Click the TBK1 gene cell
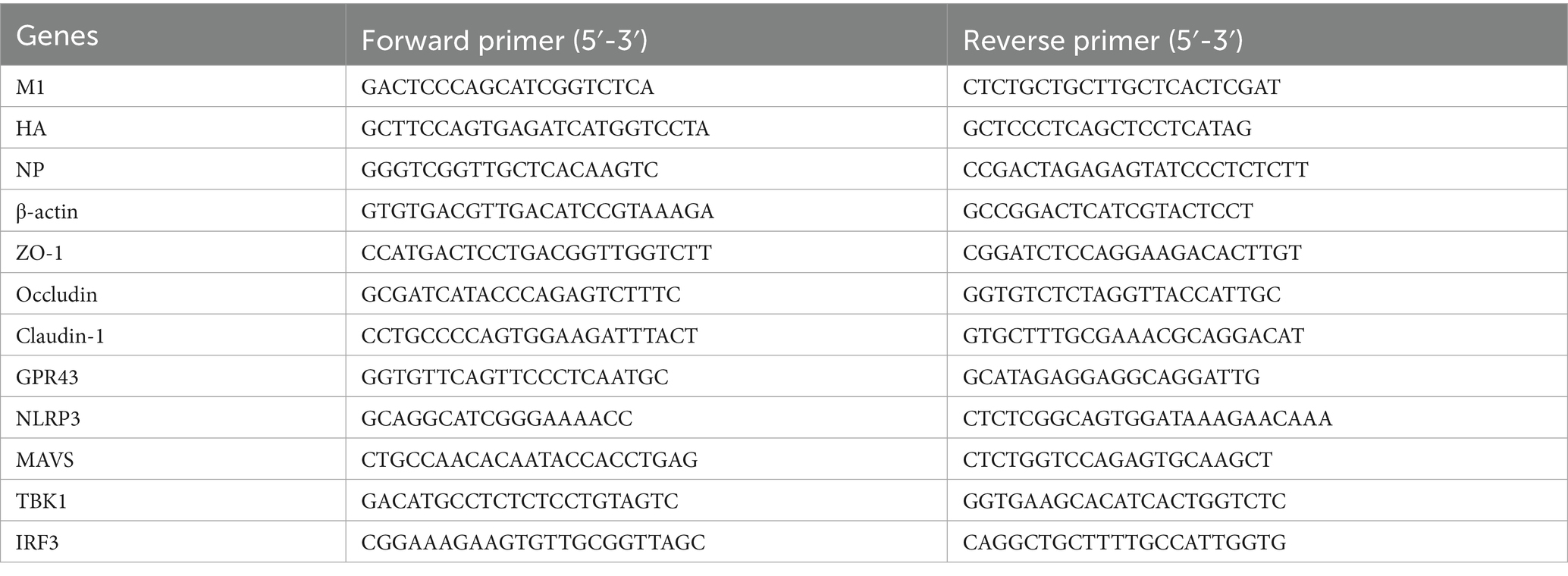Image resolution: width=1568 pixels, height=576 pixels. pos(42,501)
